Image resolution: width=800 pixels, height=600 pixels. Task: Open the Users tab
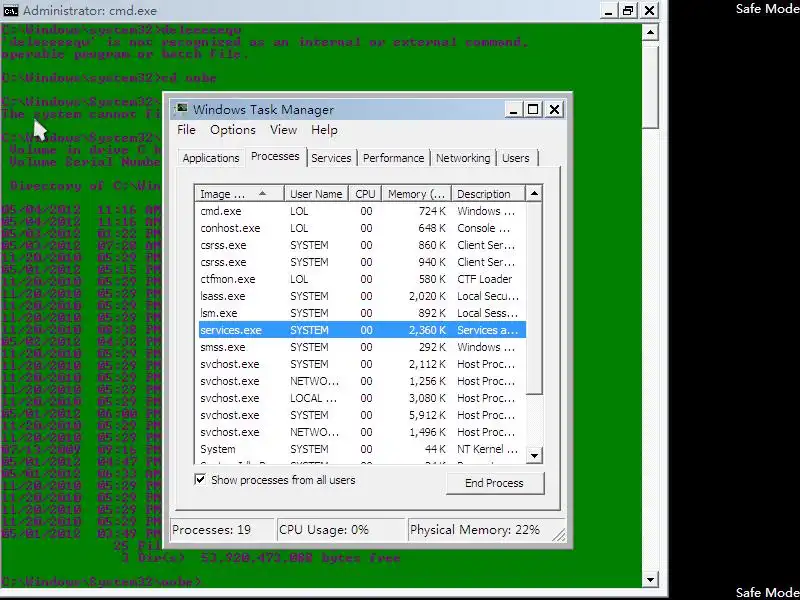pyautogui.click(x=516, y=158)
